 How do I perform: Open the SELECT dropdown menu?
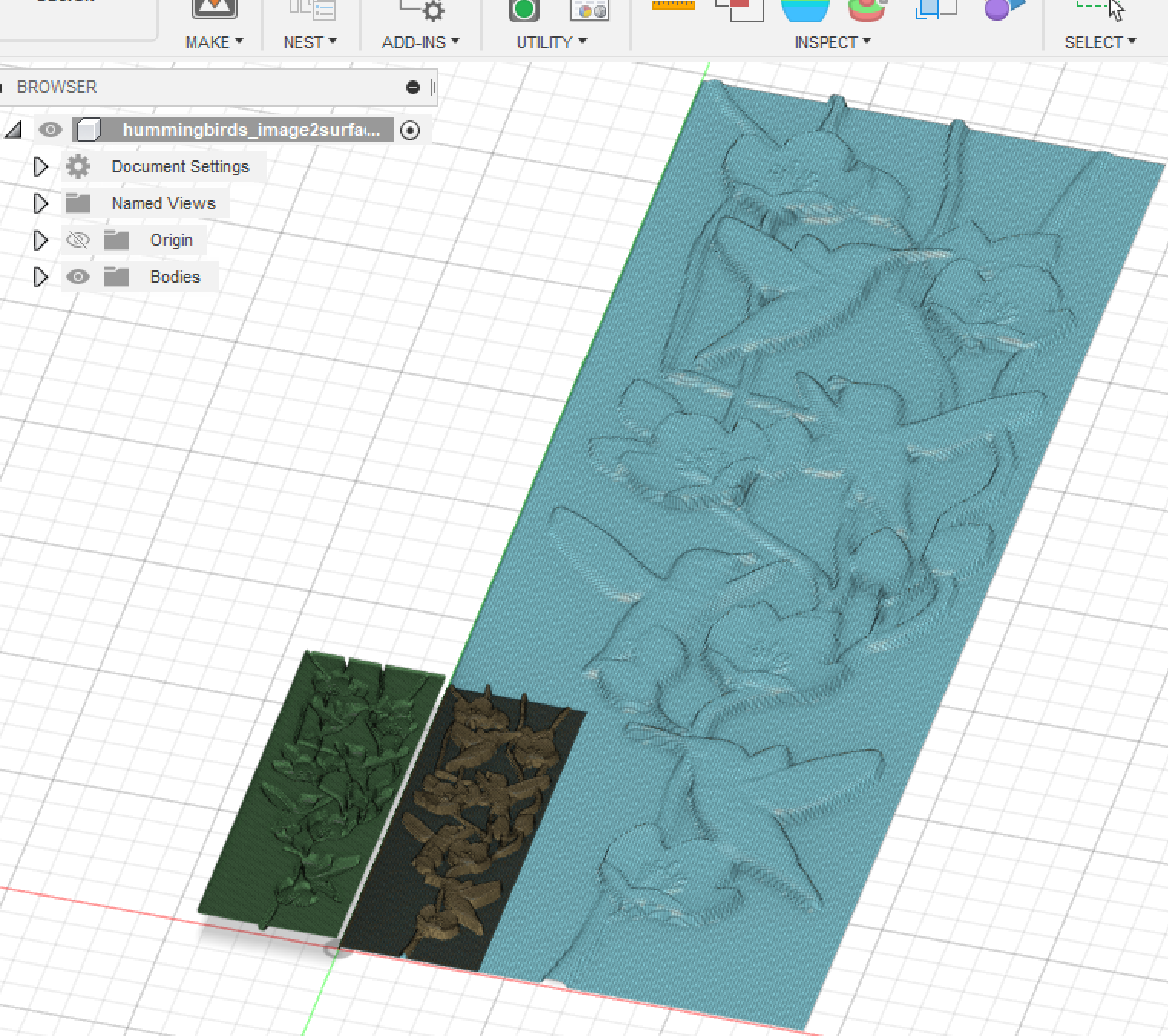coord(1100,42)
